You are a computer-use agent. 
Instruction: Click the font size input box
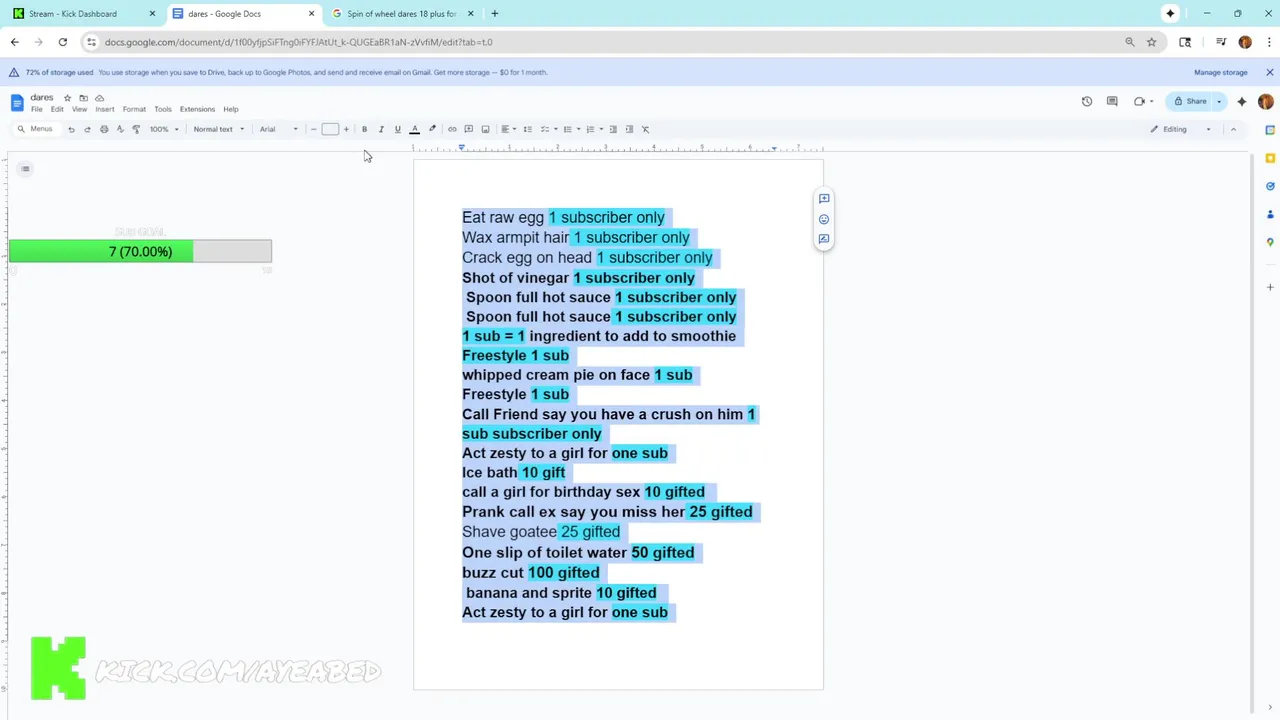point(330,129)
